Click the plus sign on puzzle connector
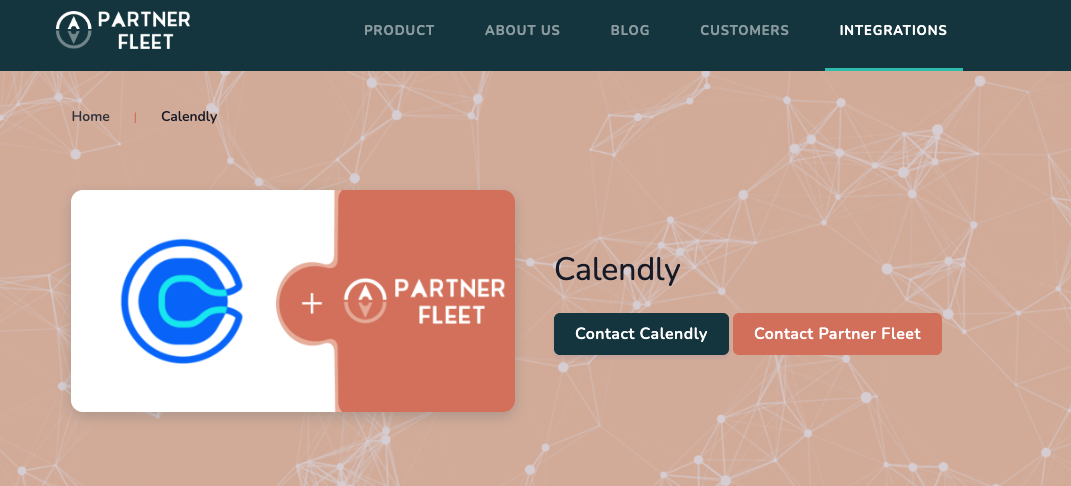This screenshot has height=486, width=1071. pyautogui.click(x=312, y=303)
